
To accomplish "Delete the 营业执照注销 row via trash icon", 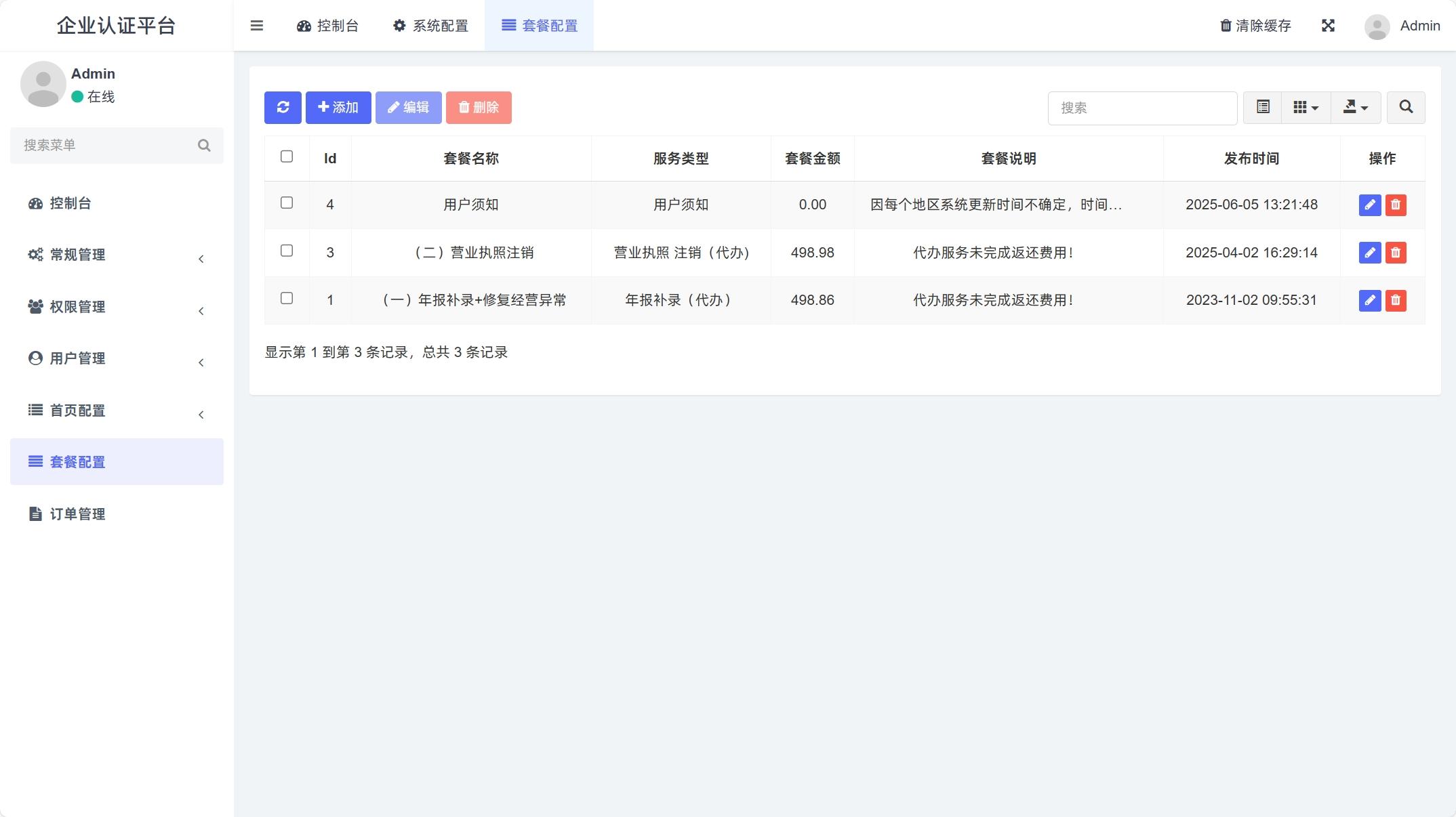I will (x=1395, y=253).
